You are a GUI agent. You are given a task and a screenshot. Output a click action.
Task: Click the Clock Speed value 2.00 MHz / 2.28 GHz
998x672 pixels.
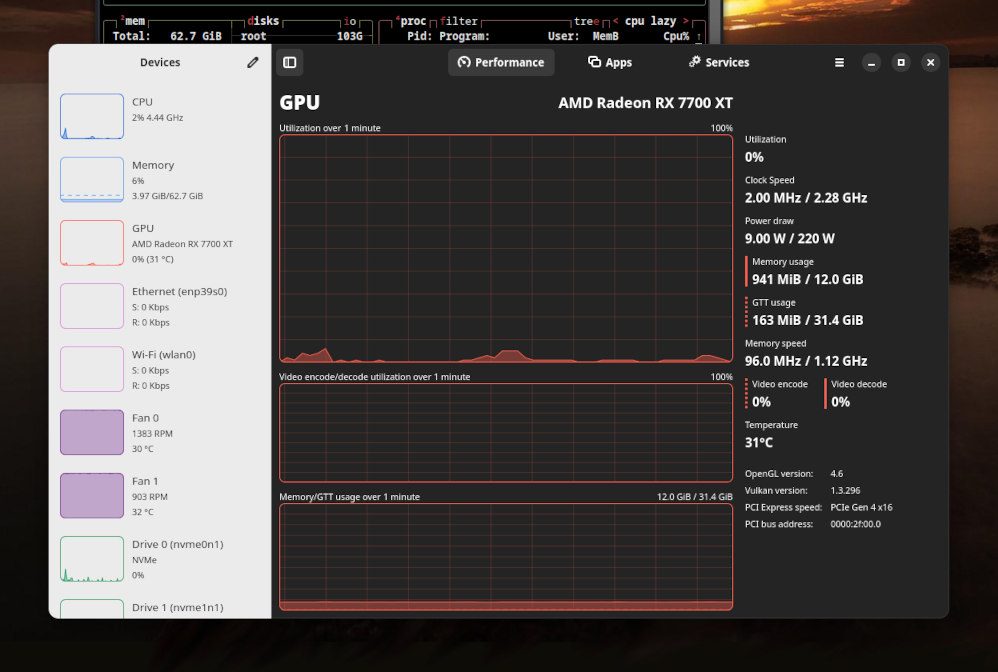806,198
